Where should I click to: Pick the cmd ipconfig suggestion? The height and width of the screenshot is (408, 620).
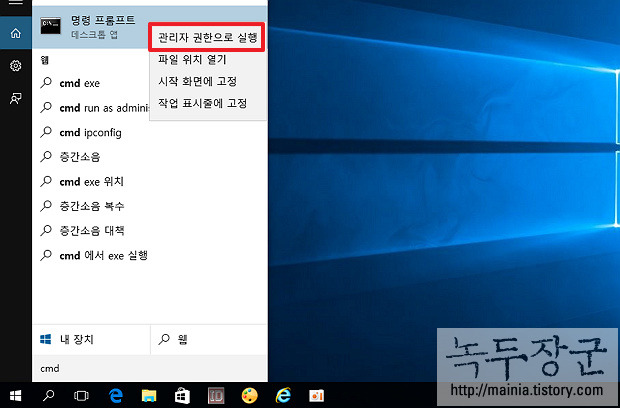click(x=150, y=132)
